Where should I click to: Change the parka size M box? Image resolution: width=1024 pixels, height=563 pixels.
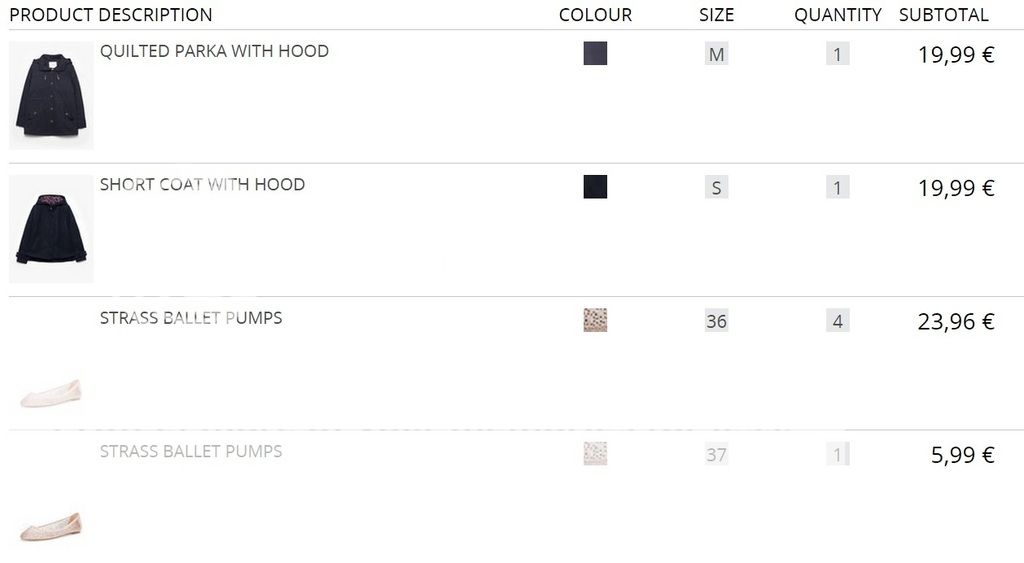(x=716, y=54)
